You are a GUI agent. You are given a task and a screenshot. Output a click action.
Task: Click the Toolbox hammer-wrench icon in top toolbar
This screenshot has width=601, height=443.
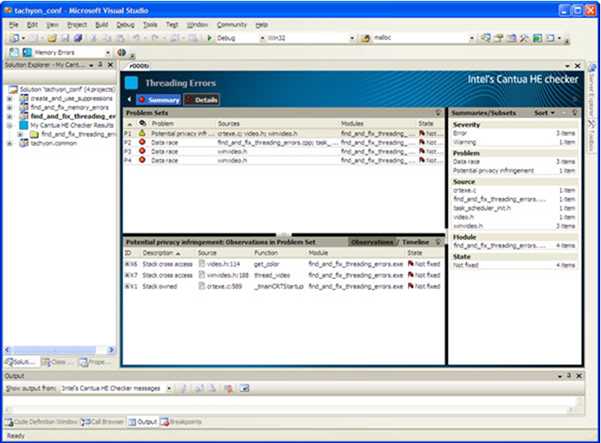tap(524, 38)
